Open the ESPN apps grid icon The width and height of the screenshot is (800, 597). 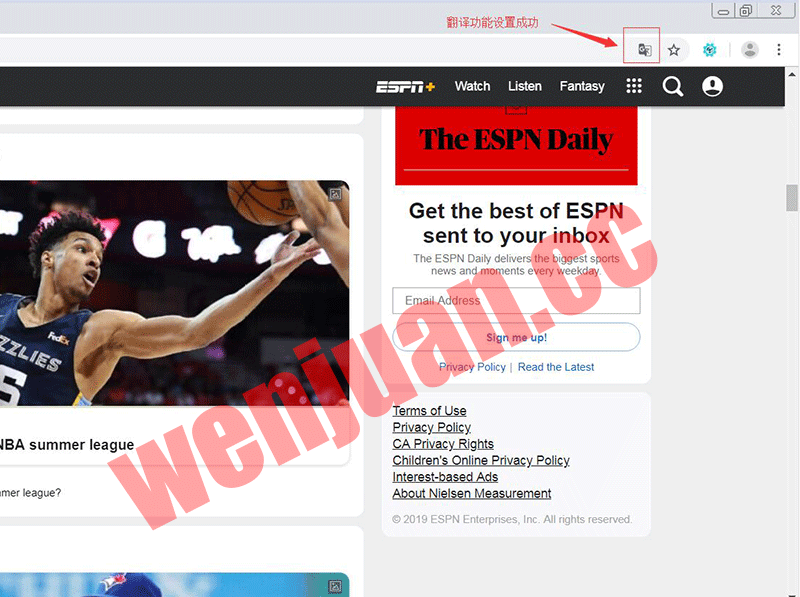[x=634, y=87]
